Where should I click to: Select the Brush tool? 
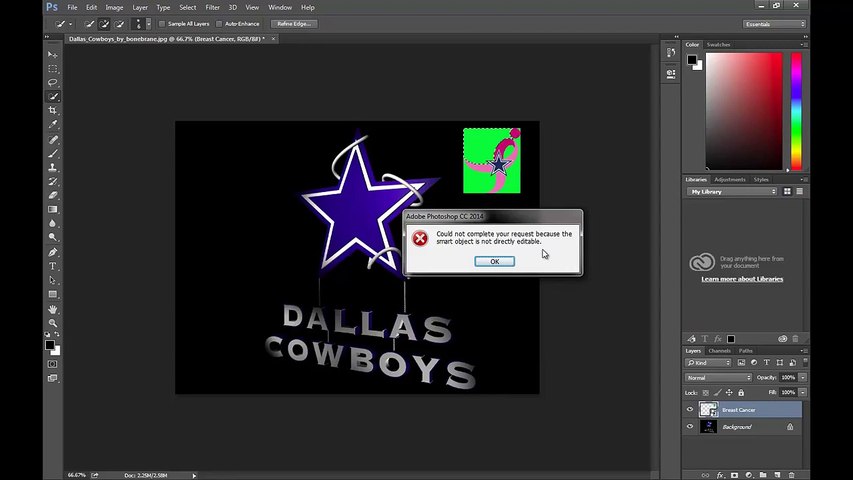pyautogui.click(x=53, y=154)
